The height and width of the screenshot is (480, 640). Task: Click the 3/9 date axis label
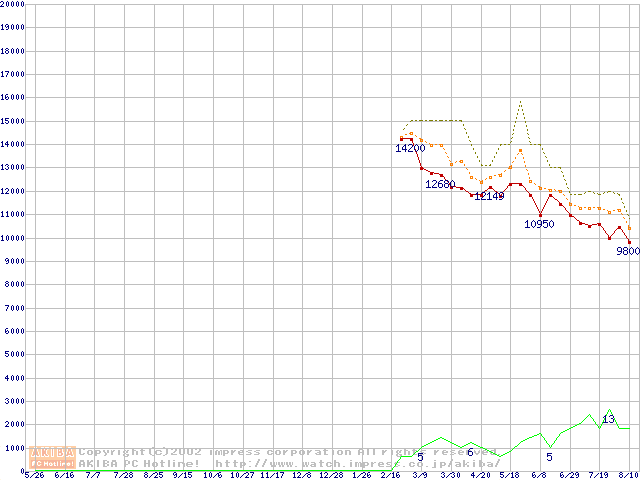click(x=420, y=475)
